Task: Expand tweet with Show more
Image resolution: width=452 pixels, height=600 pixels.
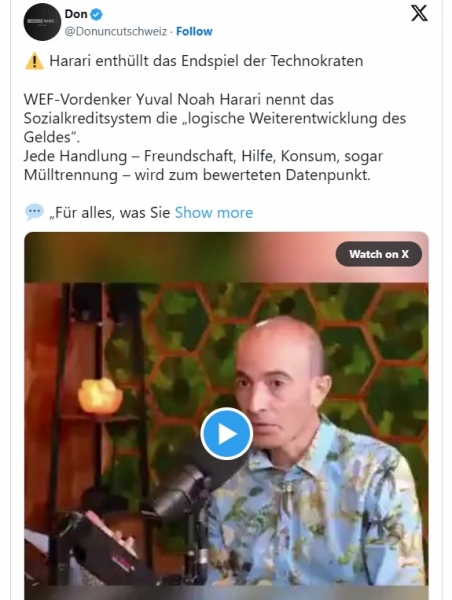Action: pyautogui.click(x=214, y=213)
